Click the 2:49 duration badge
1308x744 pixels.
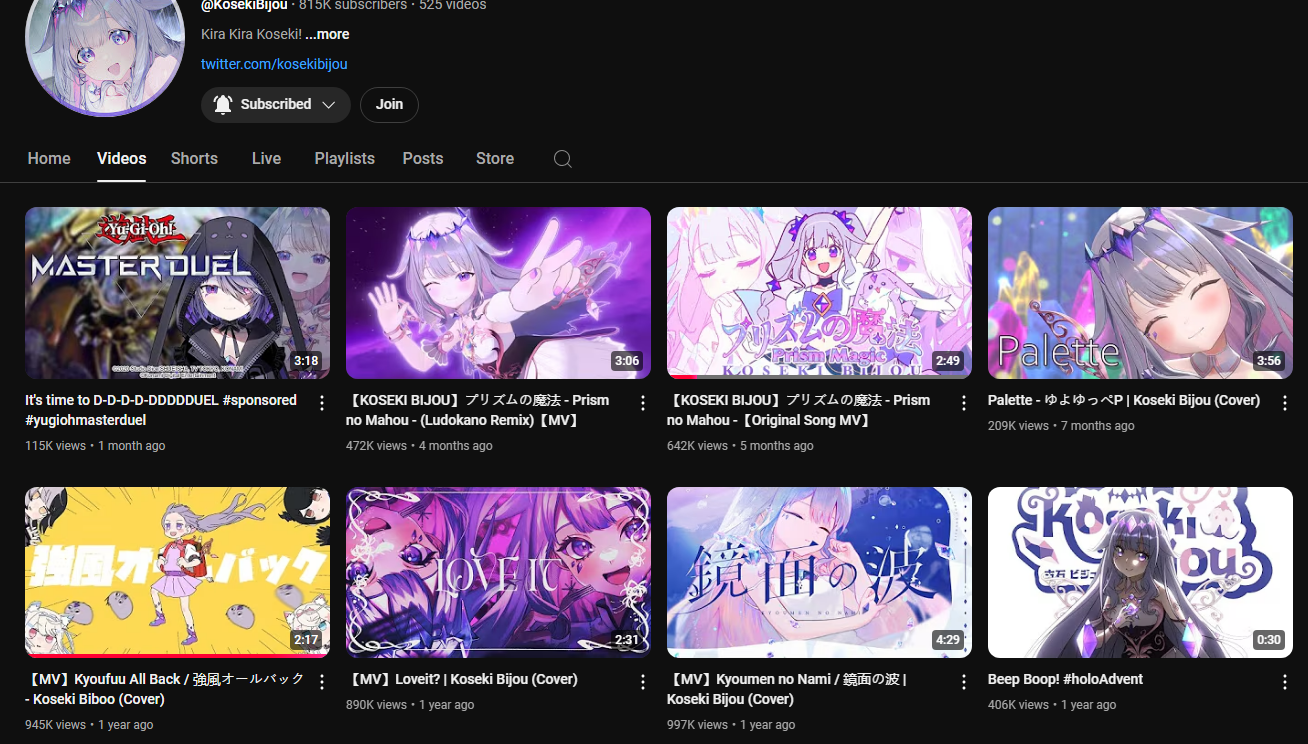pos(948,361)
